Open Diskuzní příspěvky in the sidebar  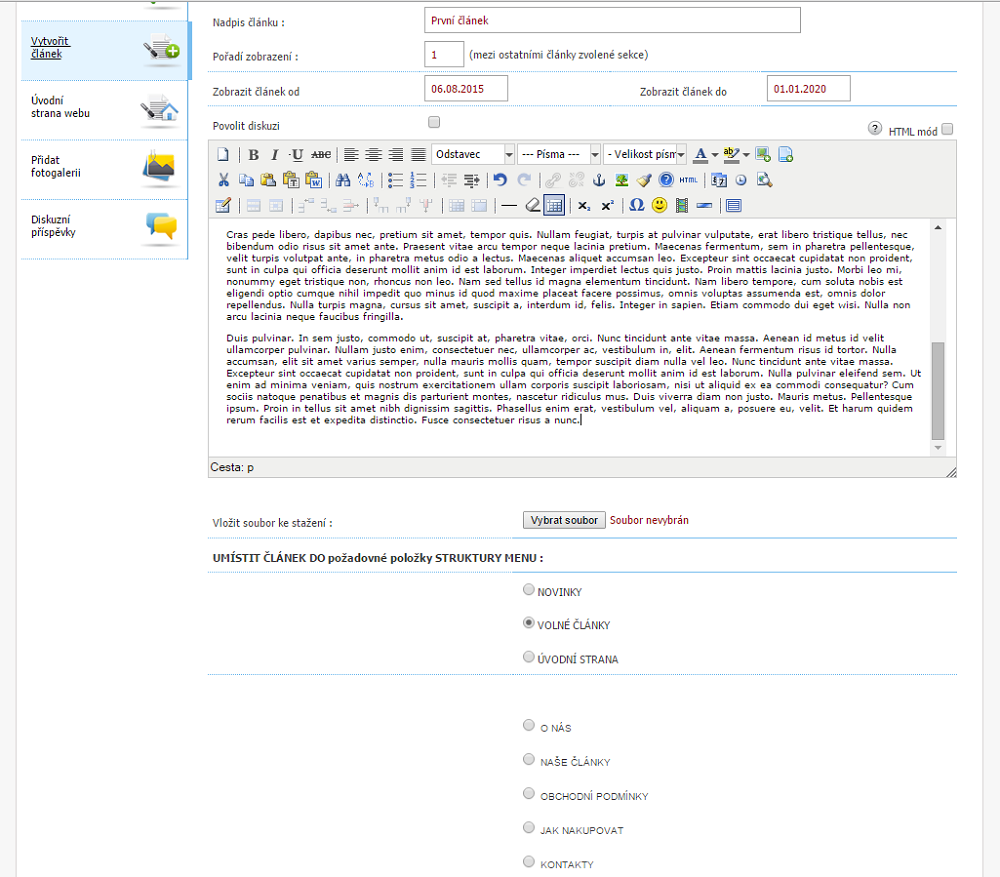click(x=105, y=228)
